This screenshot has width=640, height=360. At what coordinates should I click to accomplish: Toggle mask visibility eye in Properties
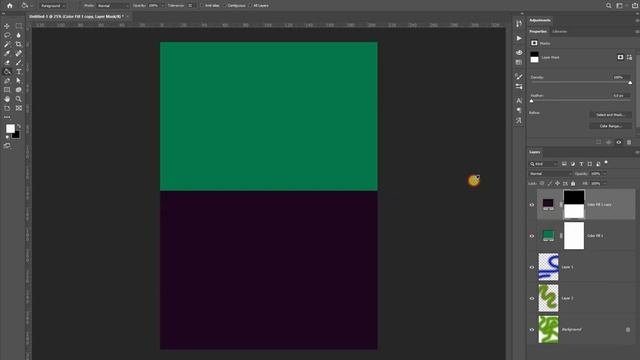click(619, 142)
